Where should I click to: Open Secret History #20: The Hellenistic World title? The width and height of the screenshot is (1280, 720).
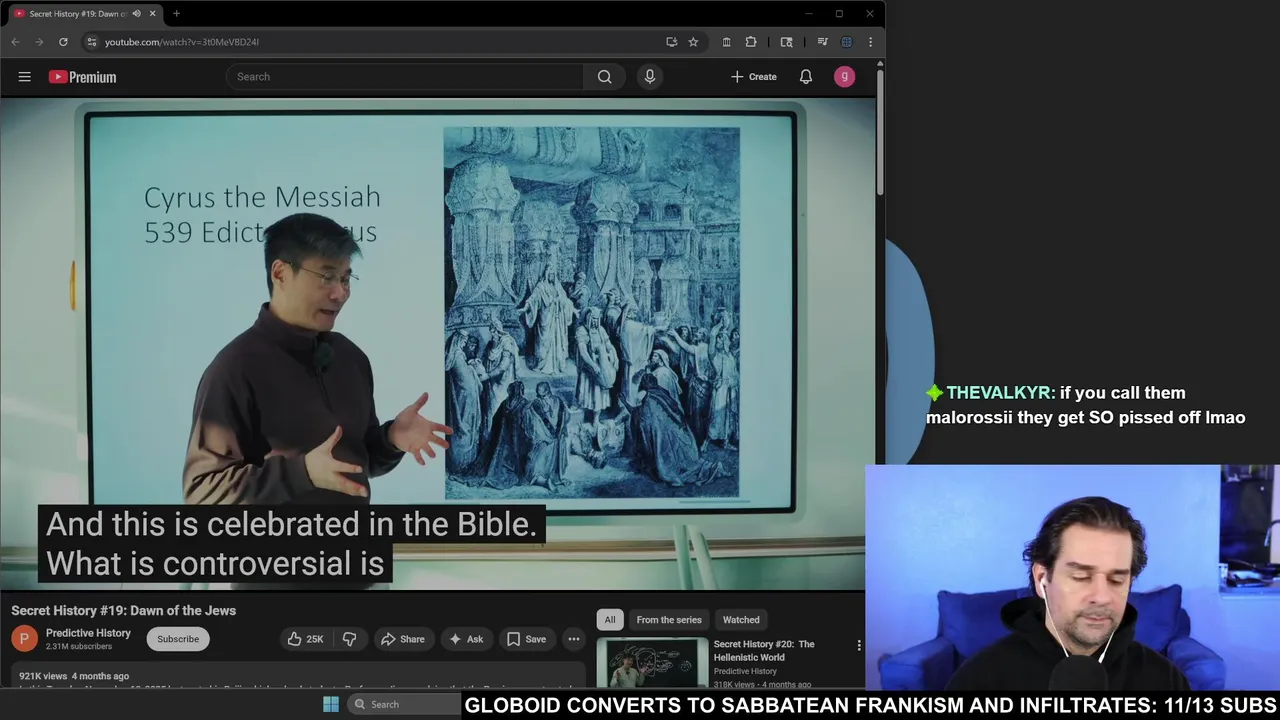coord(764,651)
